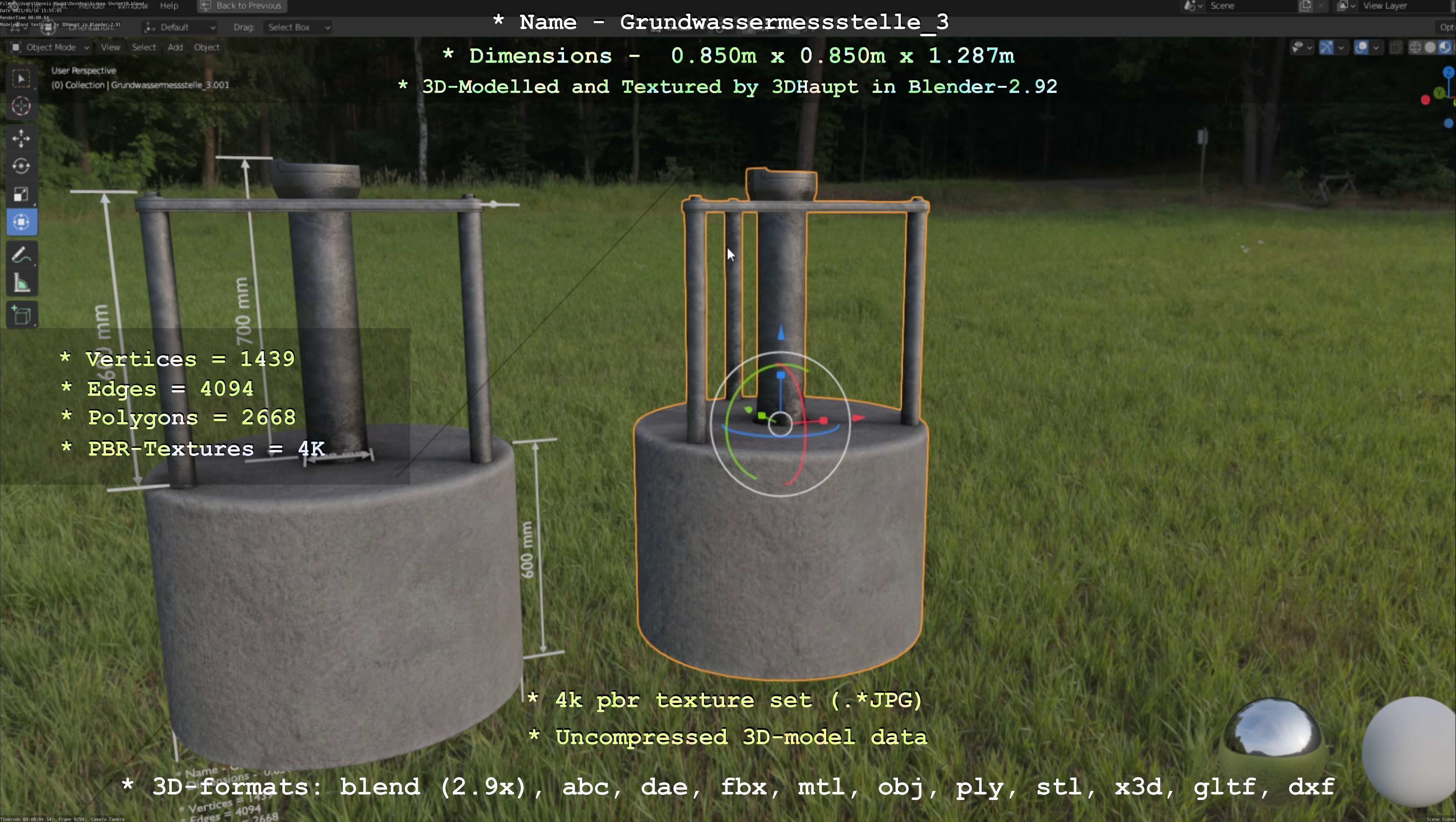Screen dimensions: 1456x822
Task: Click the Back to Previous button
Action: (241, 6)
